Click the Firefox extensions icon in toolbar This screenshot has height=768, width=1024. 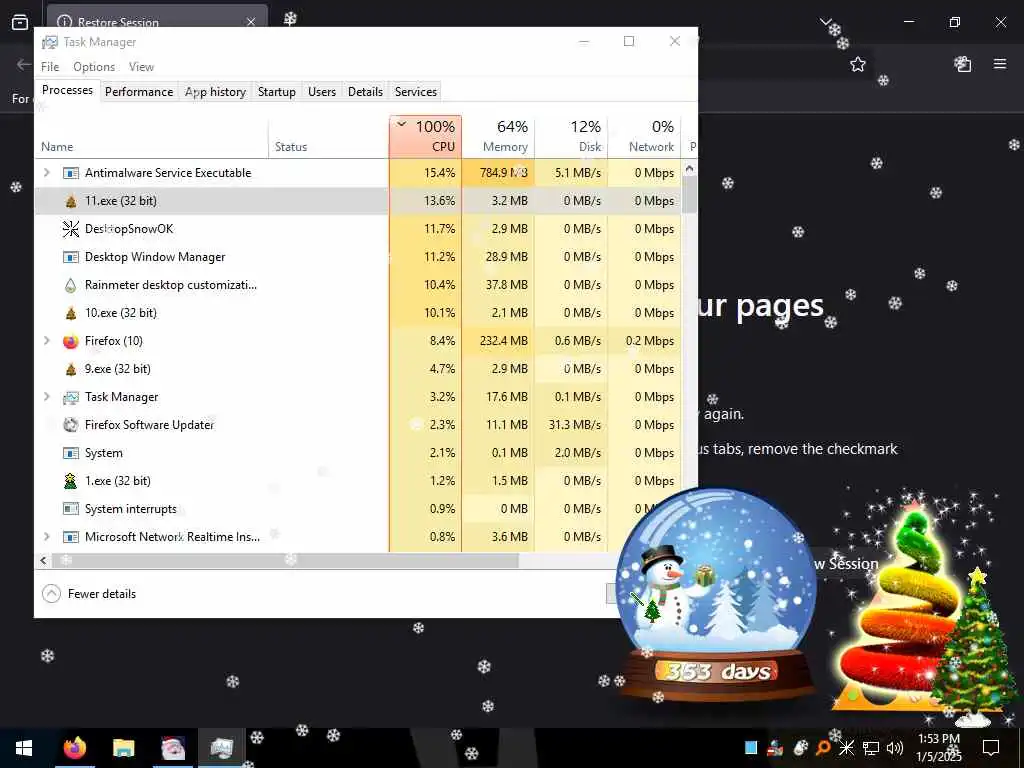963,64
